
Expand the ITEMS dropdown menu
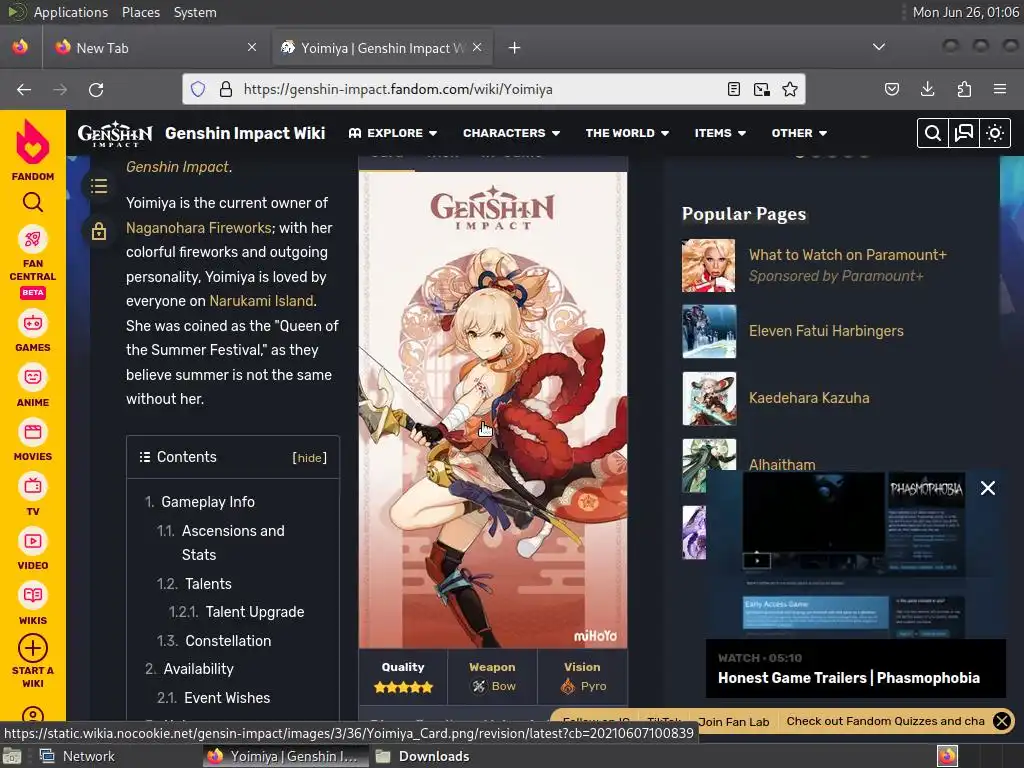pyautogui.click(x=720, y=133)
